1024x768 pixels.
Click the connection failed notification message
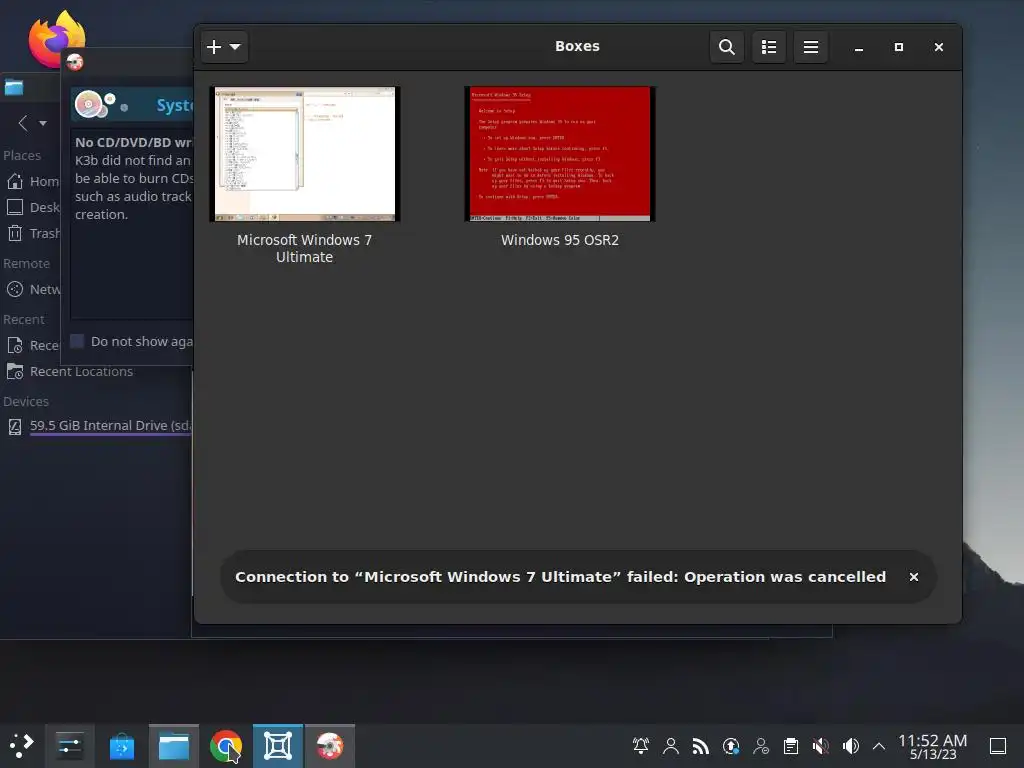560,577
